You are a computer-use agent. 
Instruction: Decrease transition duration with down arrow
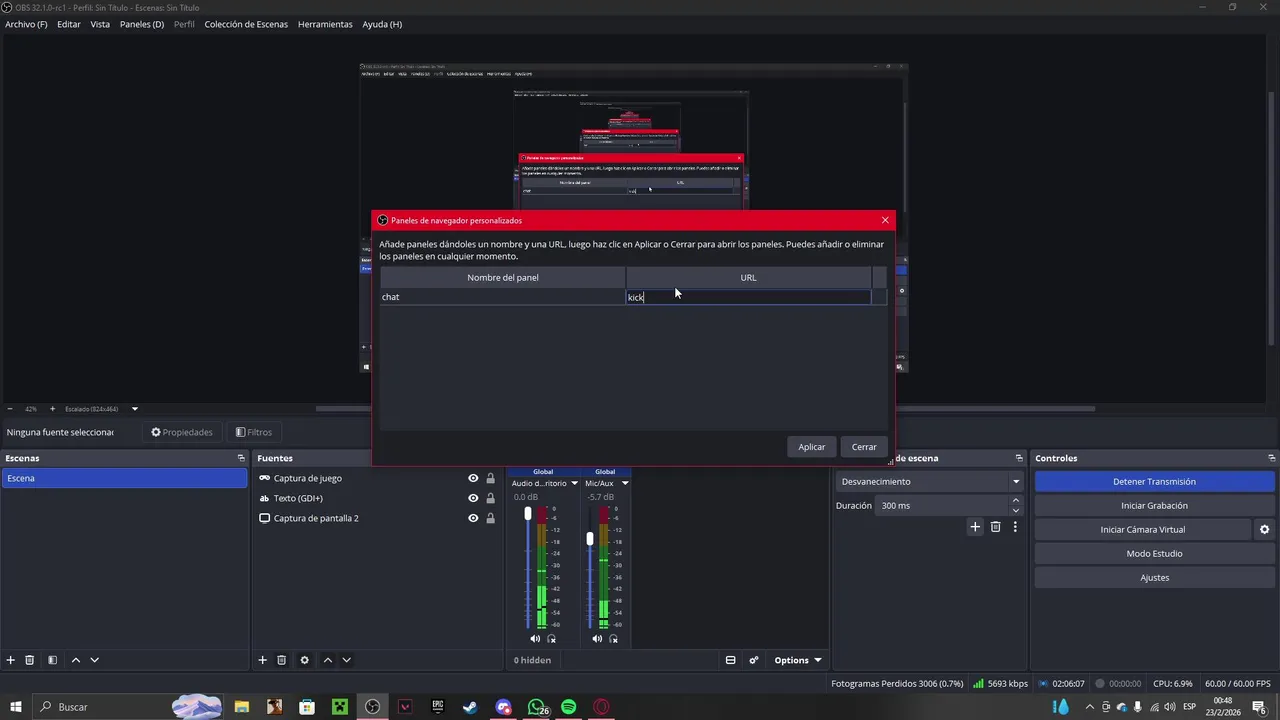click(1016, 510)
